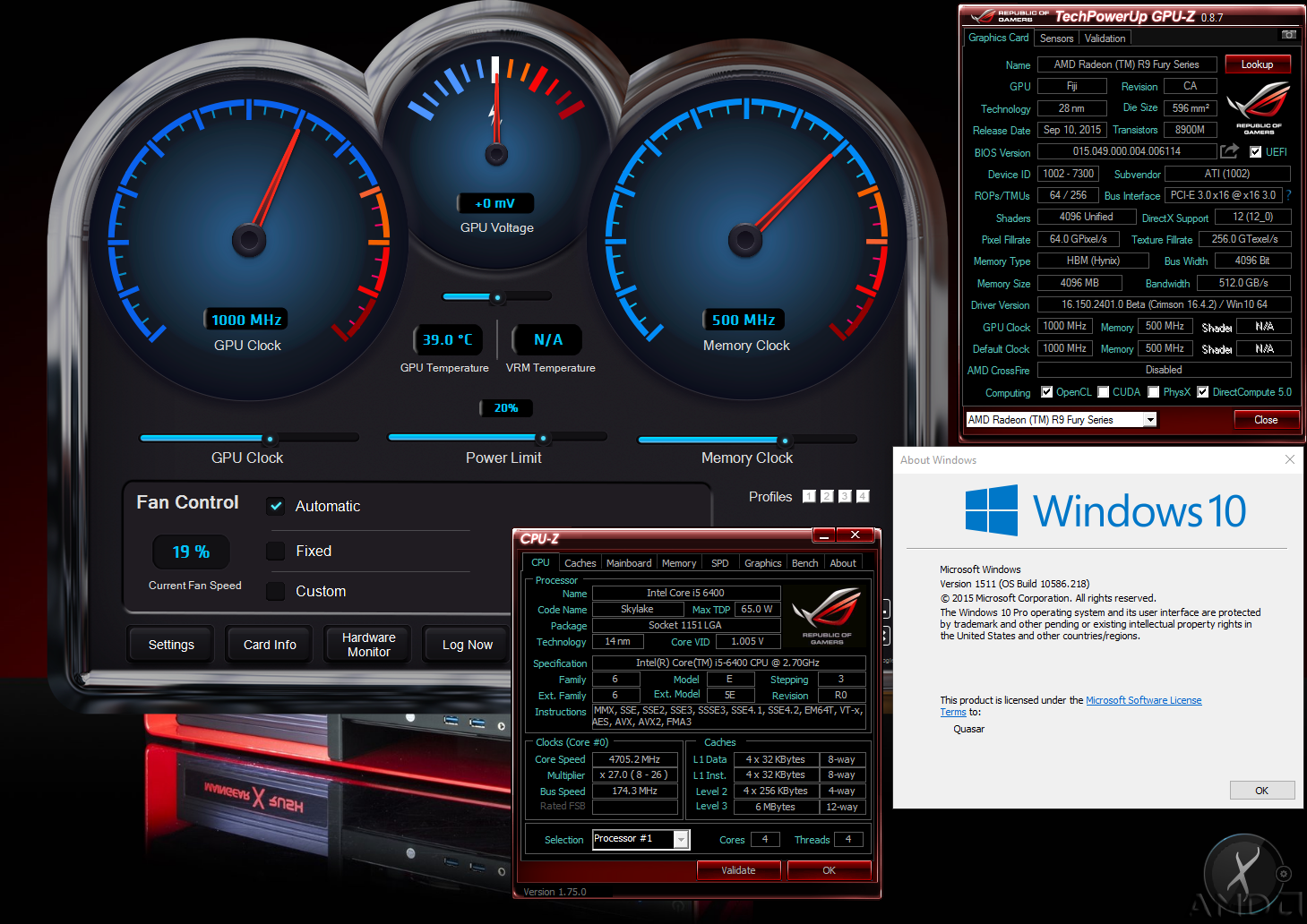Screen dimensions: 1307x924
Task: Enable Automatic fan control checkbox
Action: 276,506
